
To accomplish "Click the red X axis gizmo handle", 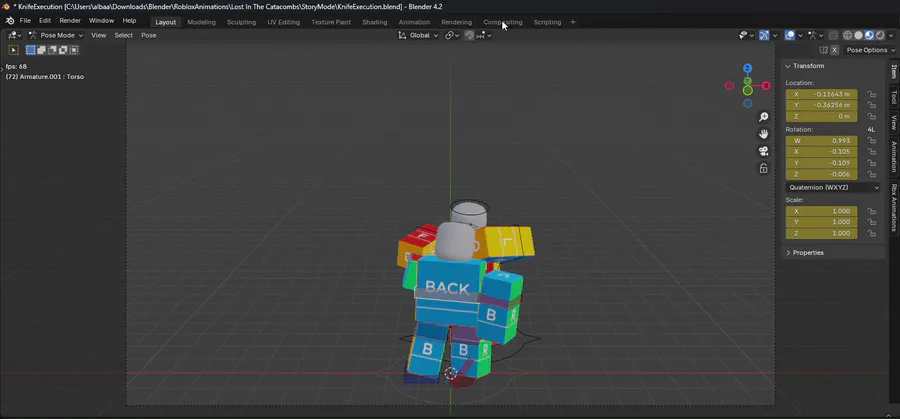I will (x=766, y=86).
